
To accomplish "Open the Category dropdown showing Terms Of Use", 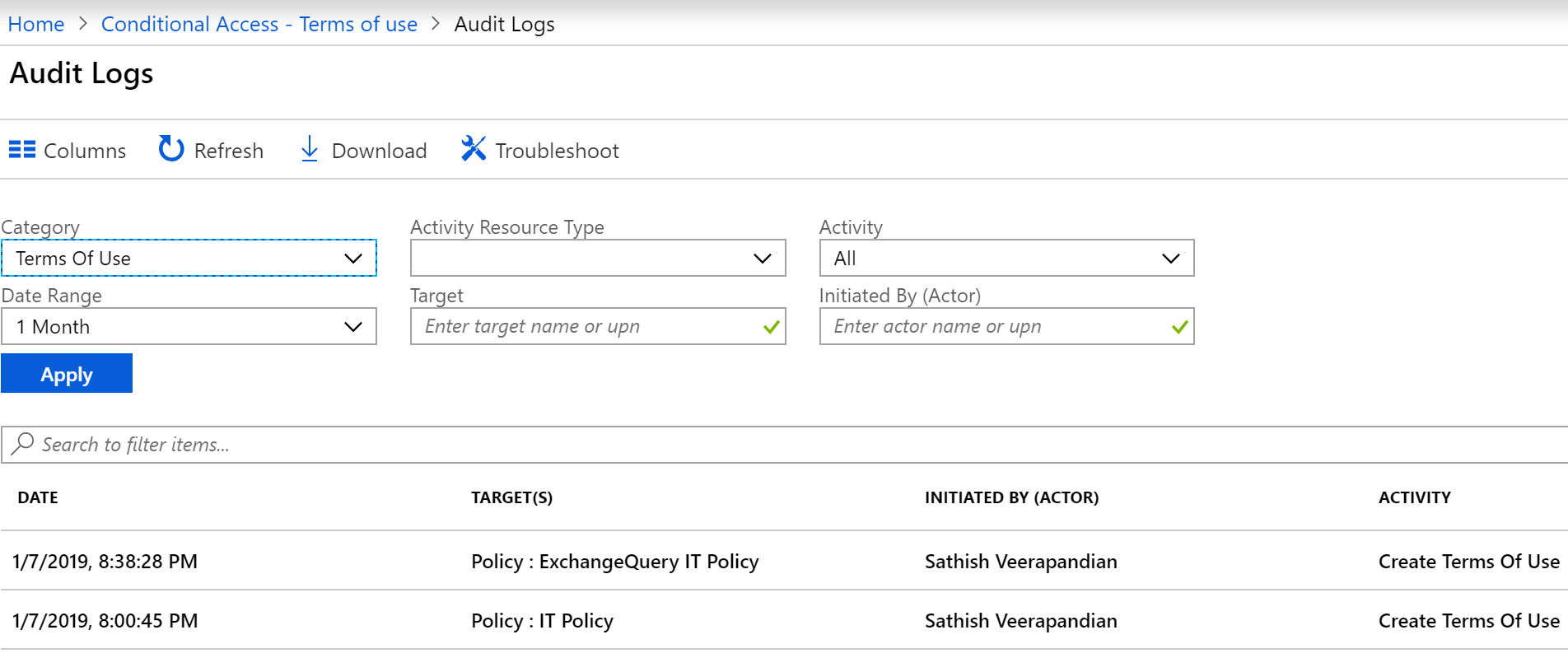I will coord(189,259).
